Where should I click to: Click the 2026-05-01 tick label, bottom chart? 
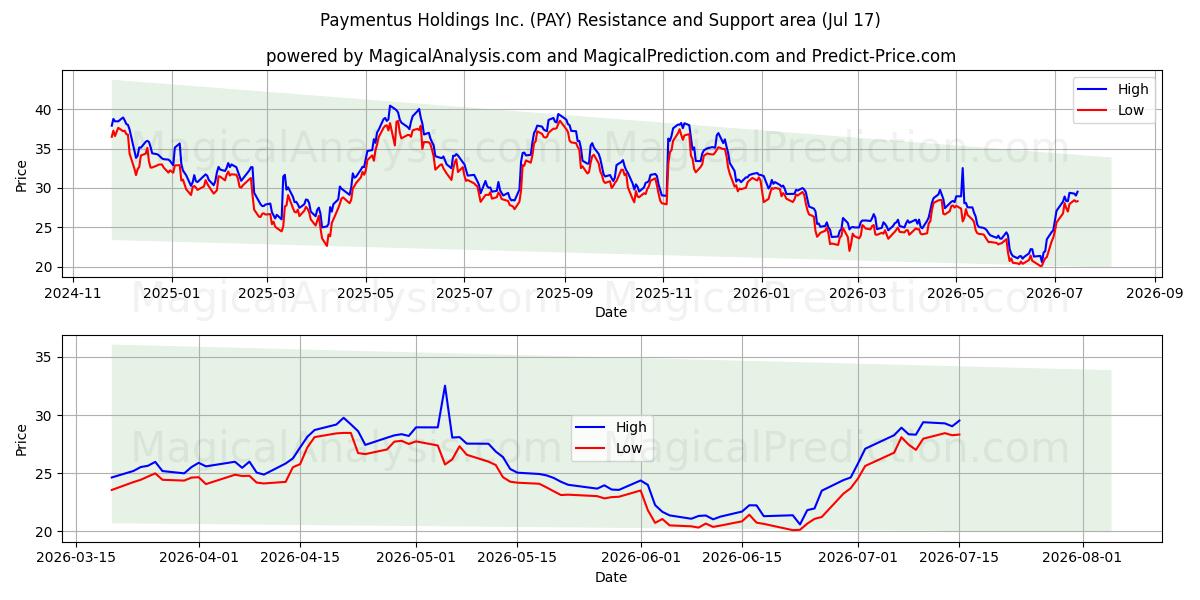click(416, 559)
